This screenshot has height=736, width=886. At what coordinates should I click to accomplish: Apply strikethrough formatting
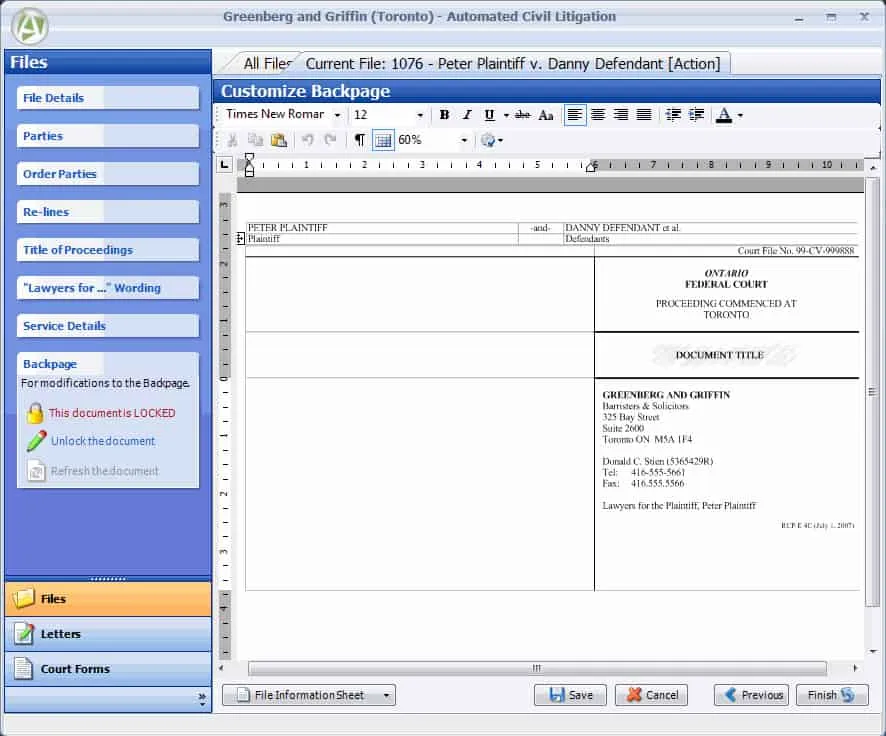click(523, 115)
